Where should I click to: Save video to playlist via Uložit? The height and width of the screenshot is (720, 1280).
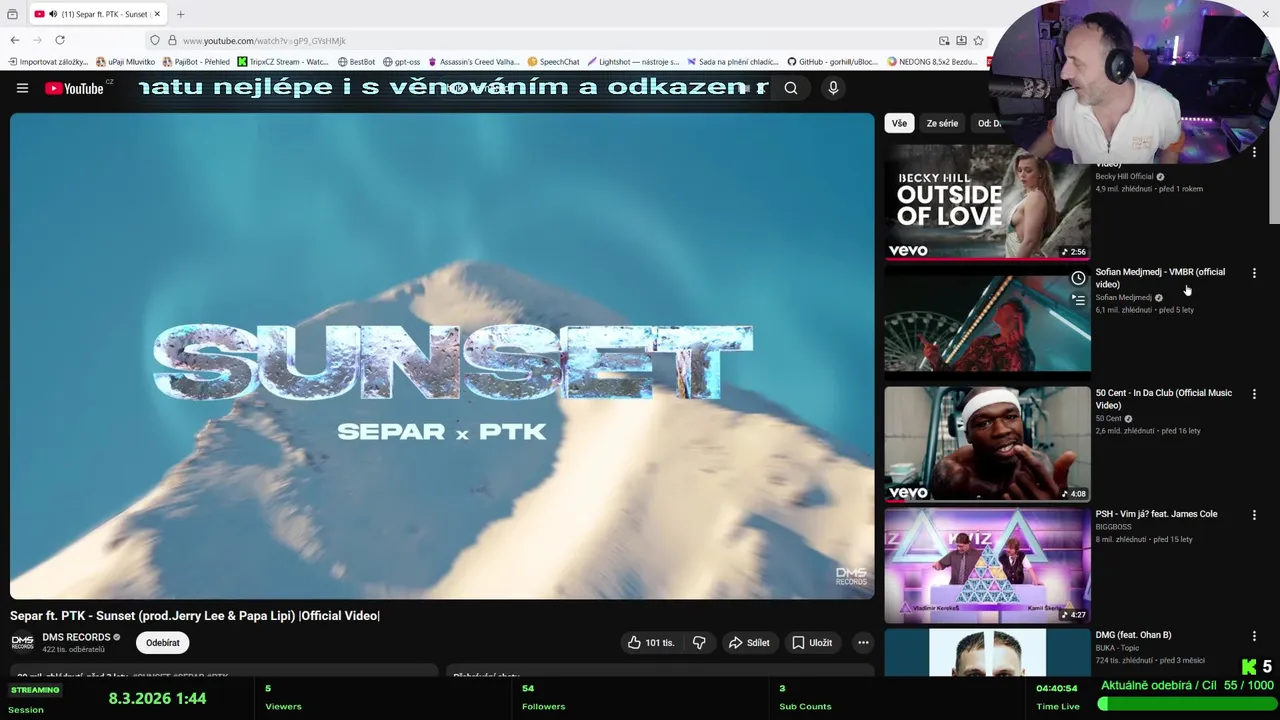coord(812,643)
